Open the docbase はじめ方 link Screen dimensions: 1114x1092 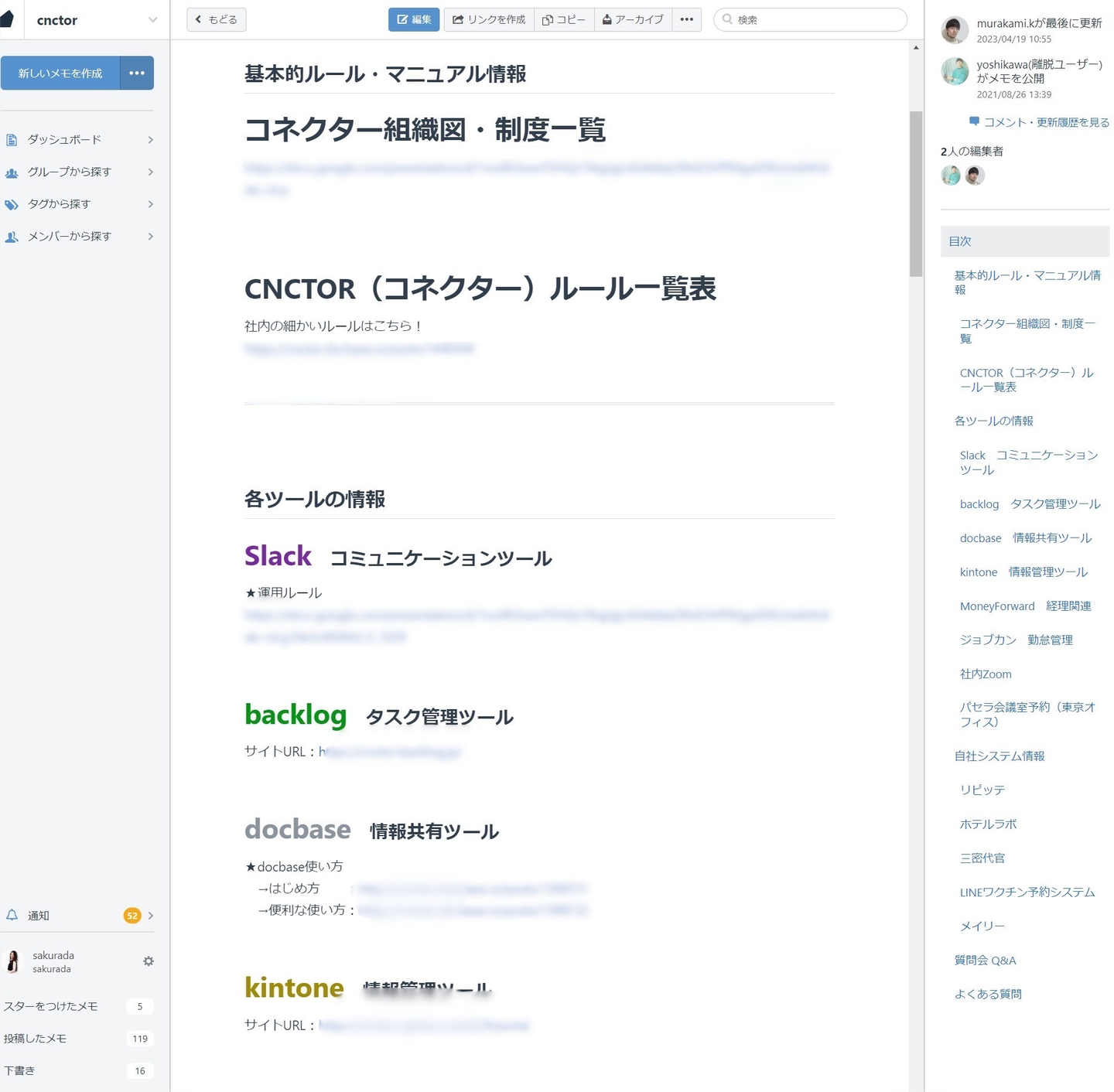tap(472, 889)
